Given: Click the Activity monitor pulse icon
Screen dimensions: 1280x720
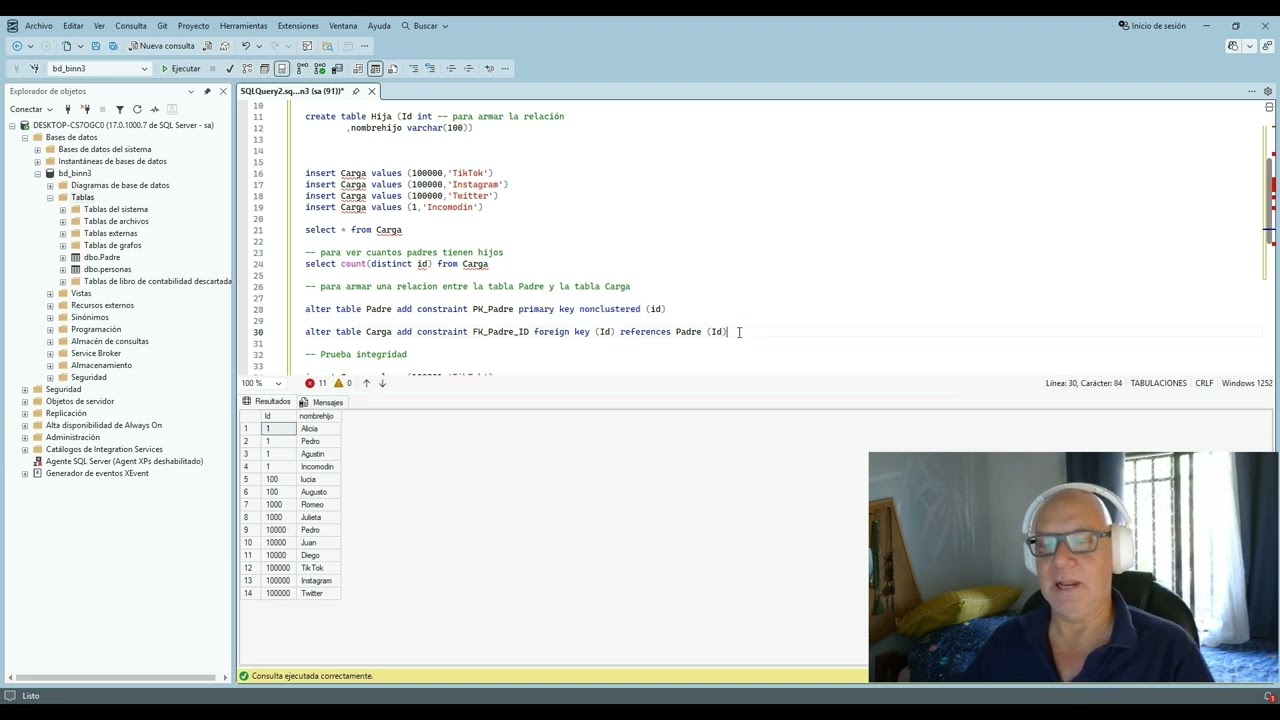Looking at the screenshot, I should tap(154, 109).
